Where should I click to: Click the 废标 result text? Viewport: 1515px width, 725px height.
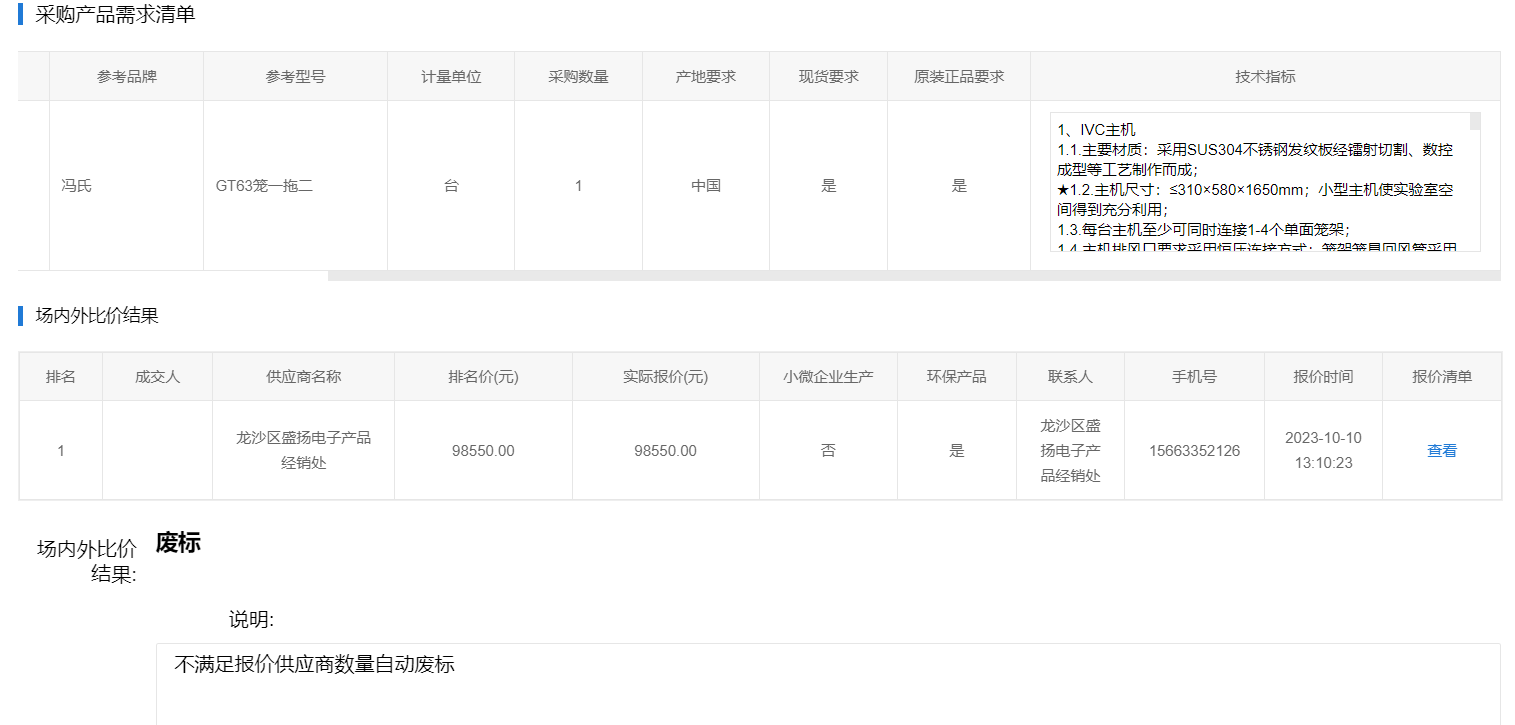click(178, 543)
